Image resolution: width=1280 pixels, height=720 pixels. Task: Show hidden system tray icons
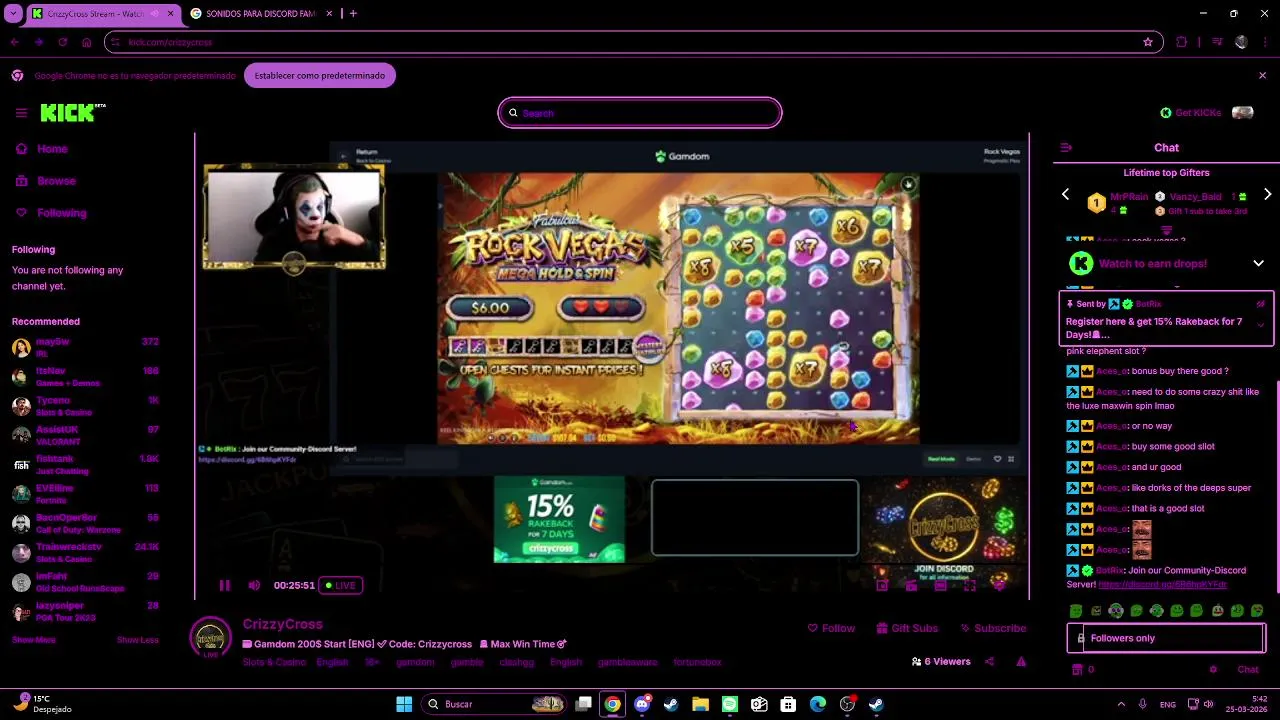coord(1121,704)
